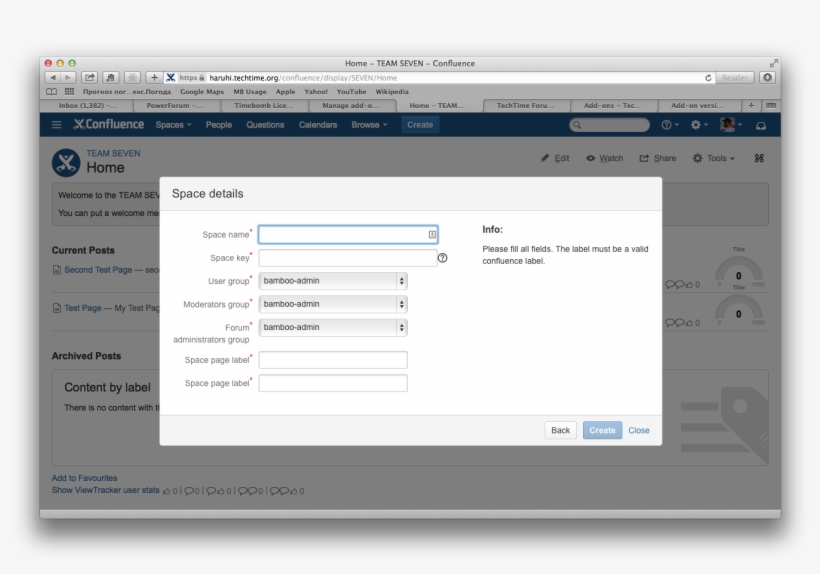
Task: Open the Forum administrators group dropdown
Action: pos(333,327)
